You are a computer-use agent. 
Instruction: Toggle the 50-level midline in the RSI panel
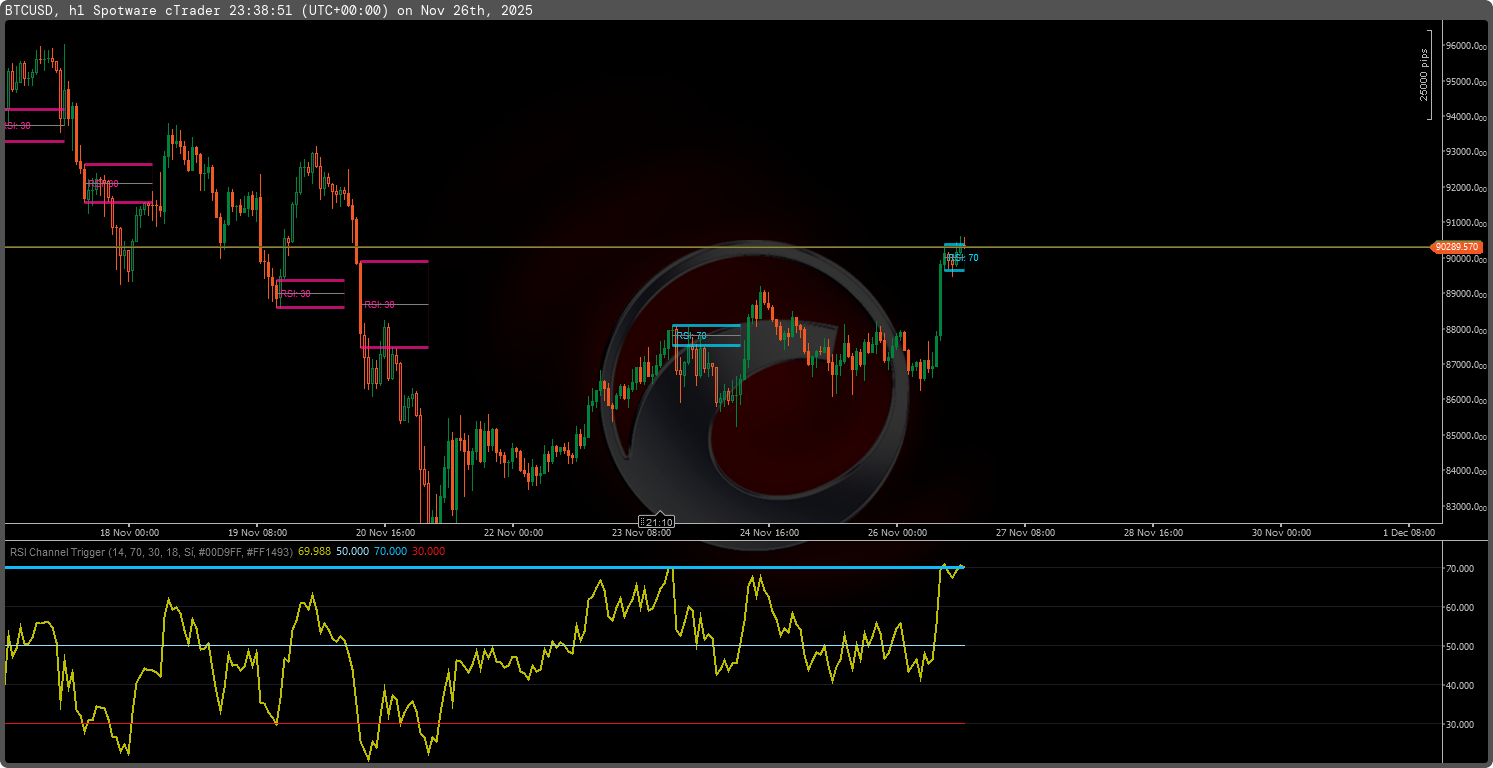point(500,645)
